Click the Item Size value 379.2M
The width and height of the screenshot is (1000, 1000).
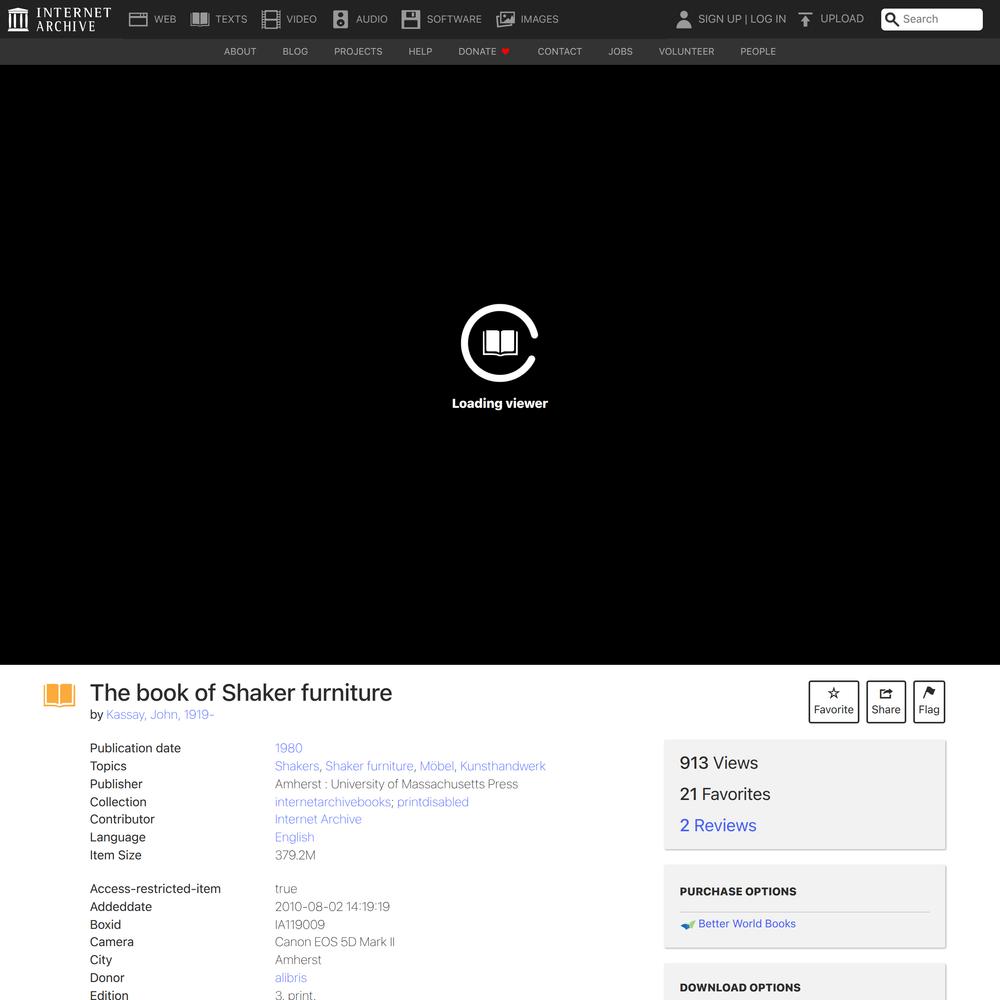click(x=295, y=855)
